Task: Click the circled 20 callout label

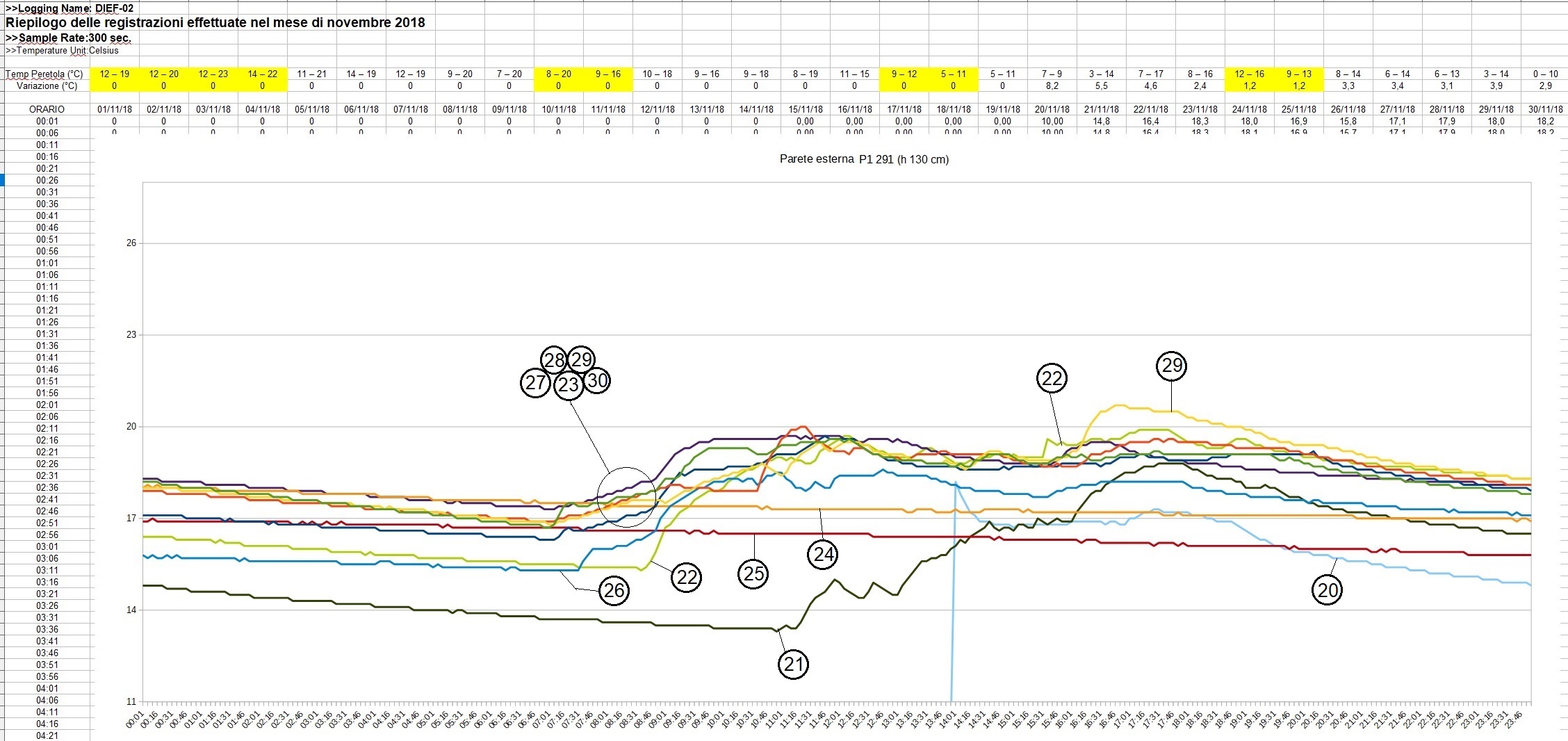Action: (1327, 590)
